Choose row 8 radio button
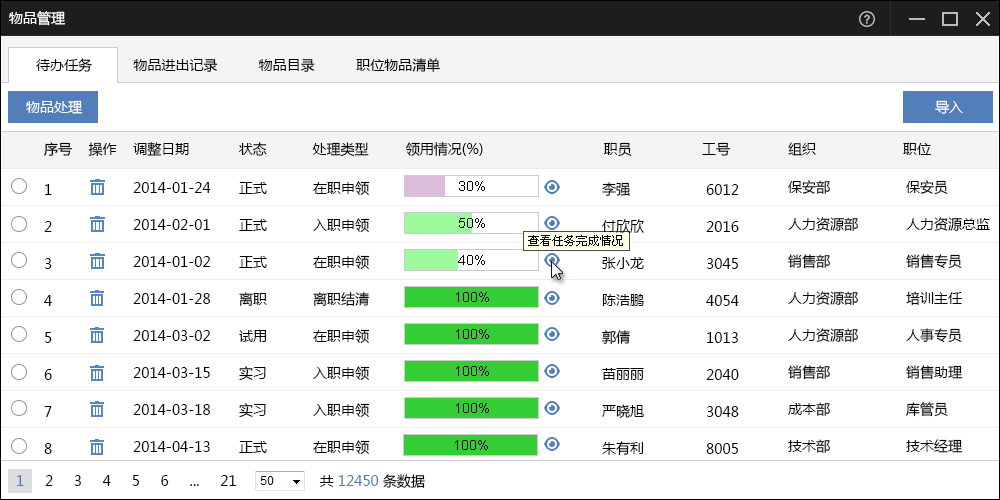 pyautogui.click(x=19, y=445)
